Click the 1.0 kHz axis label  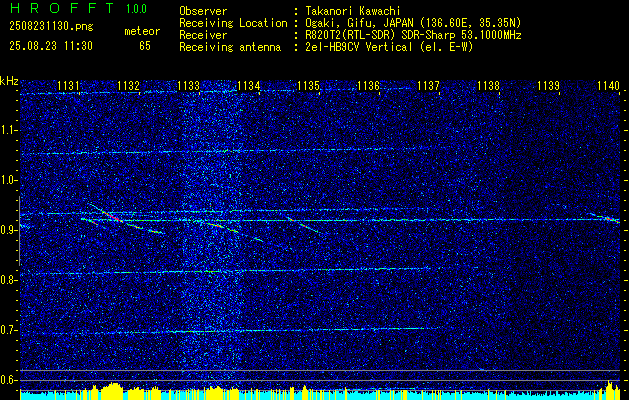coord(8,180)
